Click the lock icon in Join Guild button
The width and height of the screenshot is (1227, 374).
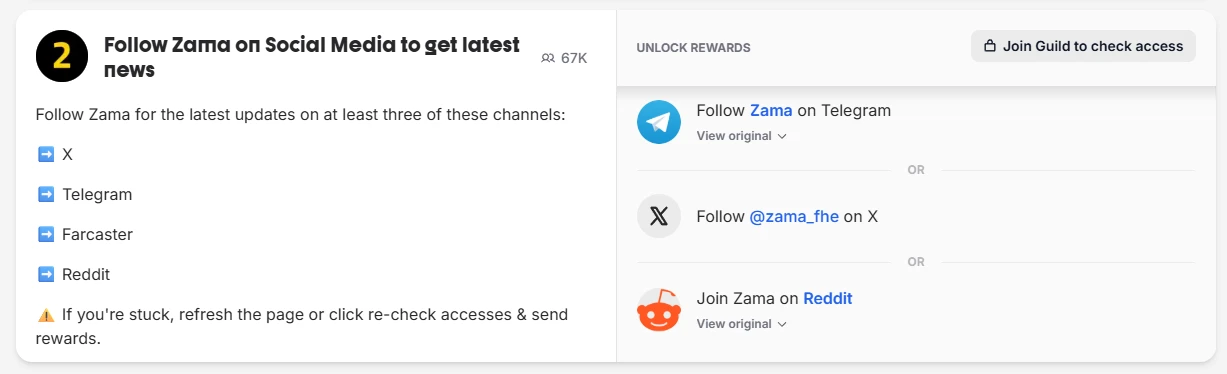[x=990, y=46]
